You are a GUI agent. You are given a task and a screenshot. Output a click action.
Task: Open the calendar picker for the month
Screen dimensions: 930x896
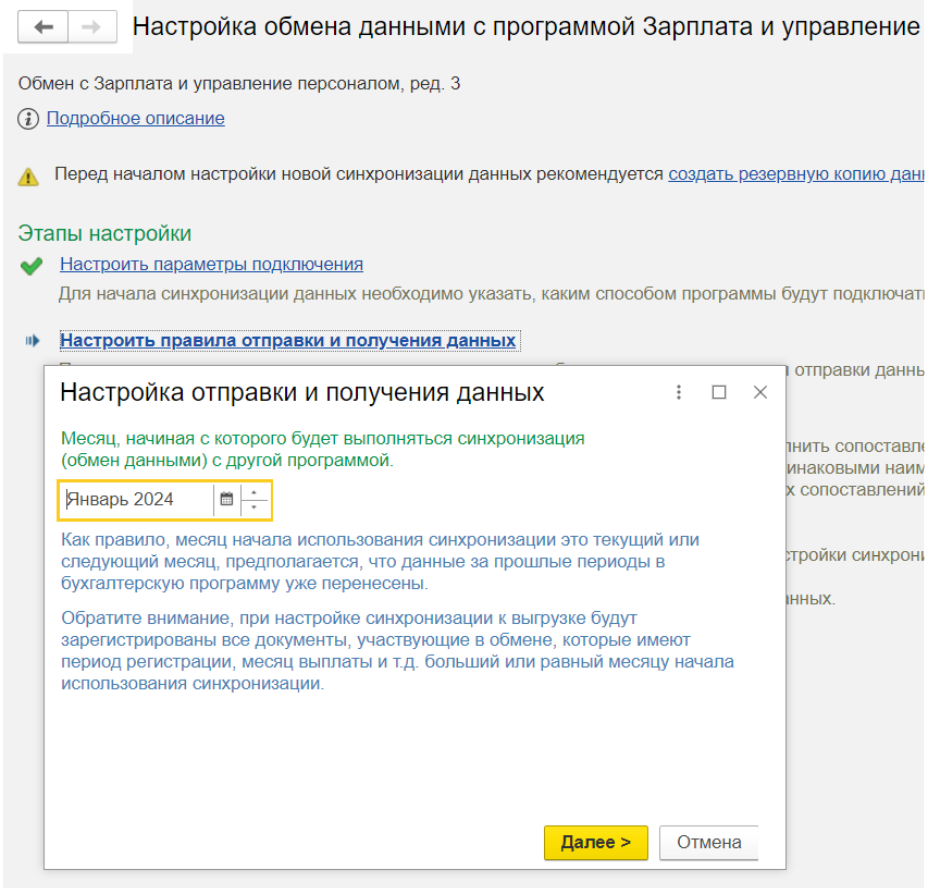(226, 500)
